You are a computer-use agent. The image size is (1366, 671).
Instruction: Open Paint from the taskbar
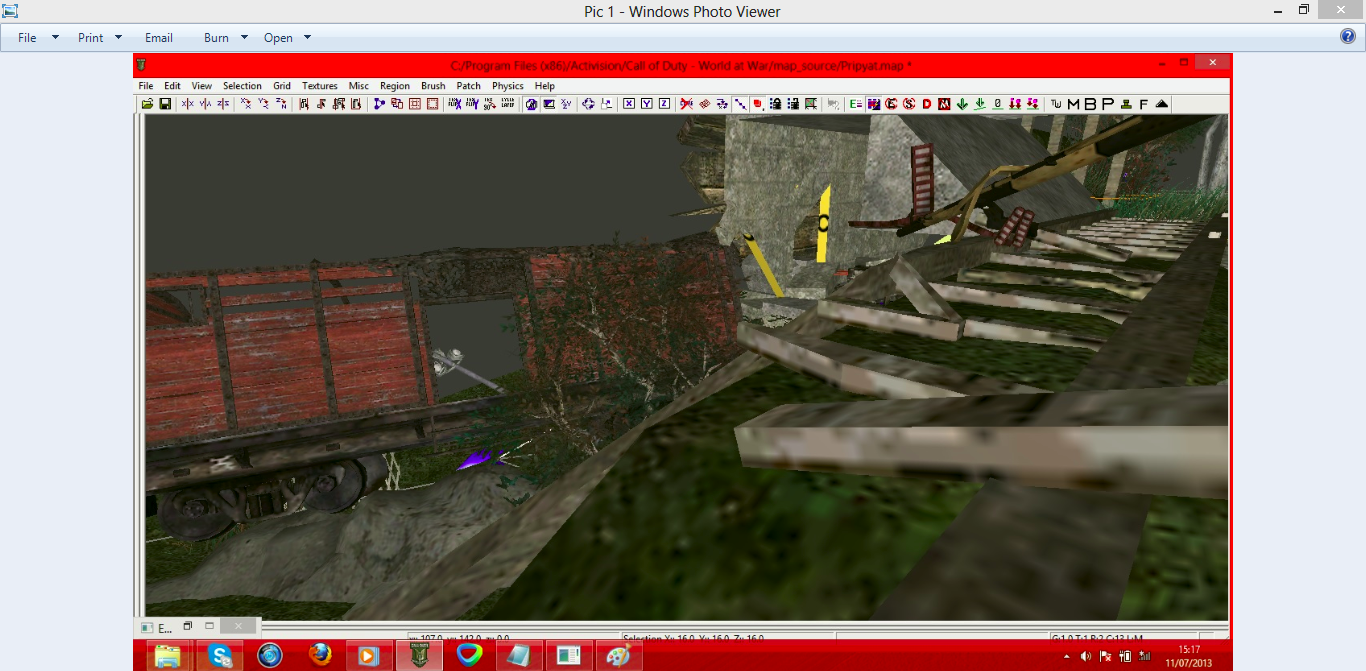(x=619, y=655)
